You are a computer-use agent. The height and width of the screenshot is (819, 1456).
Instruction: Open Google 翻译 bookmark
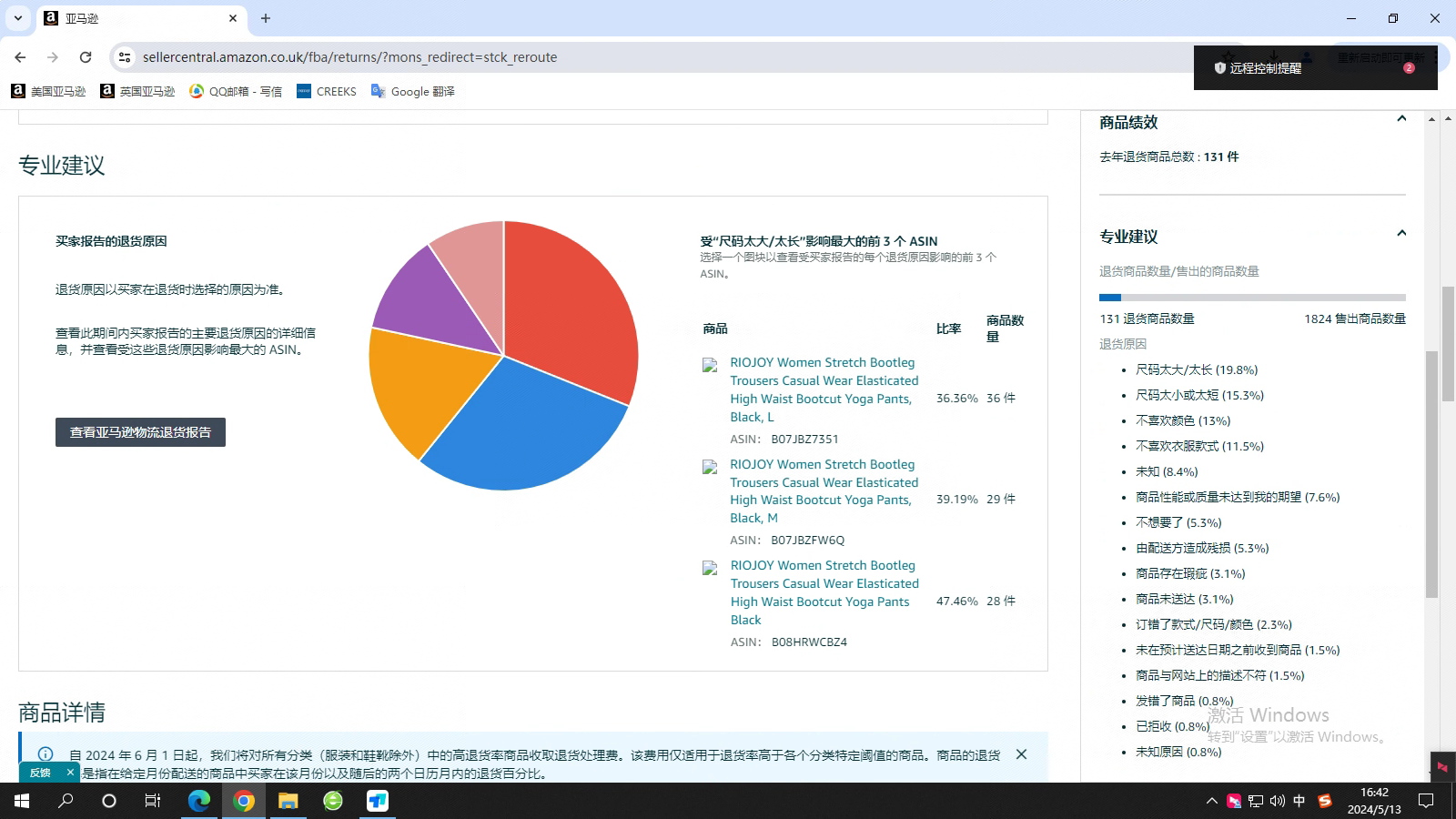point(412,91)
